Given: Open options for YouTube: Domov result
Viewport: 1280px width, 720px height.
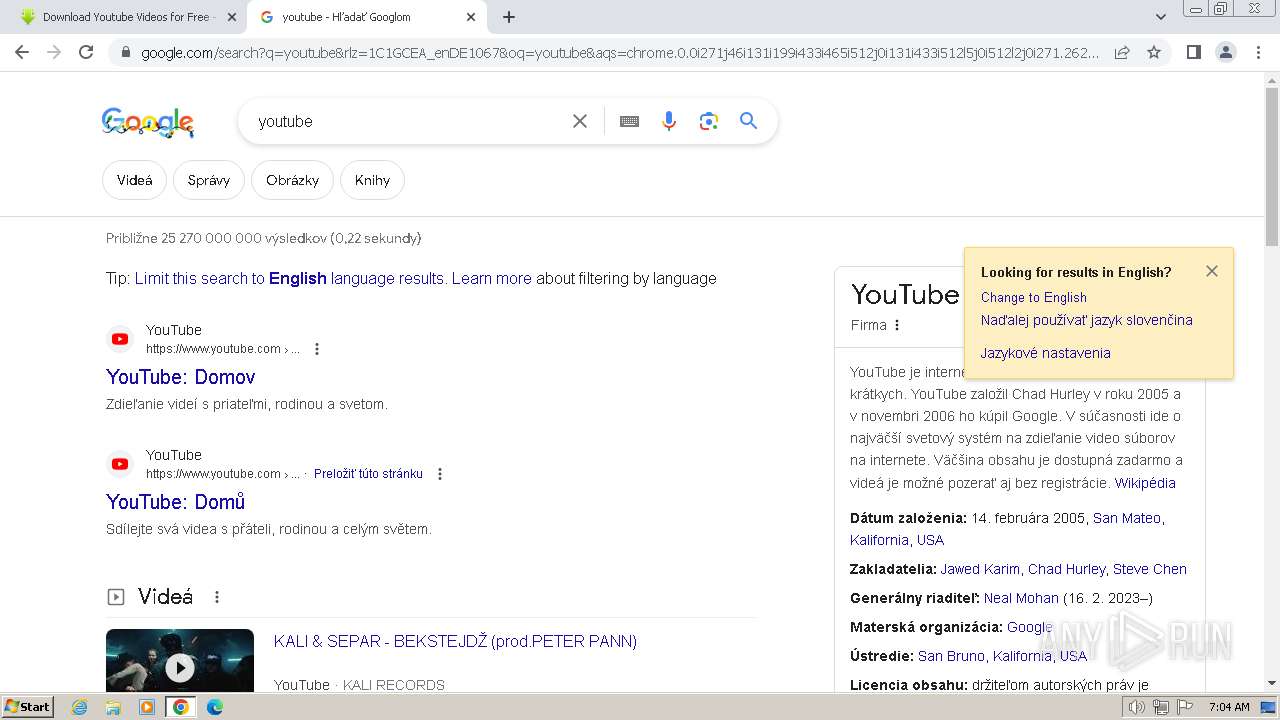Looking at the screenshot, I should (x=317, y=349).
